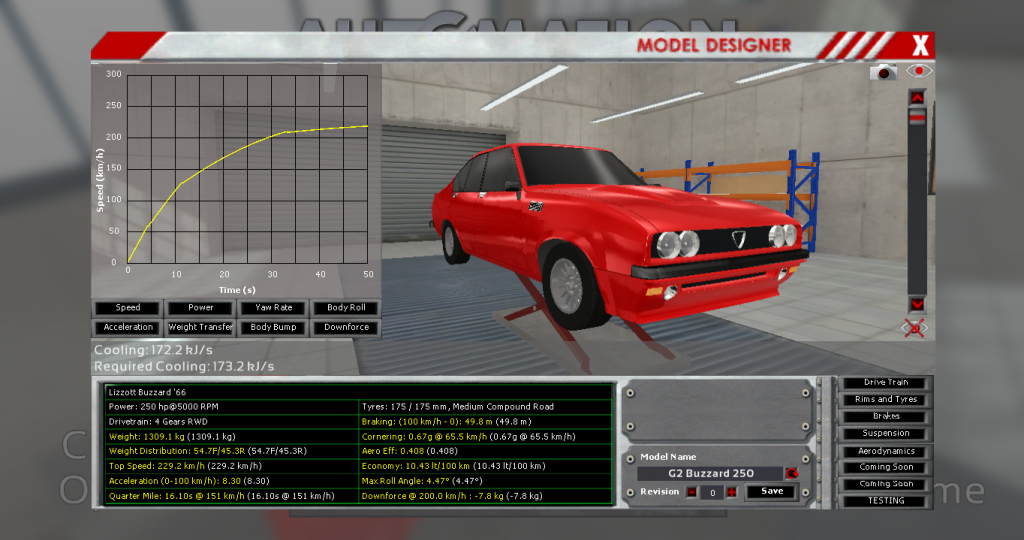Click the red up arrow scroller

(917, 98)
